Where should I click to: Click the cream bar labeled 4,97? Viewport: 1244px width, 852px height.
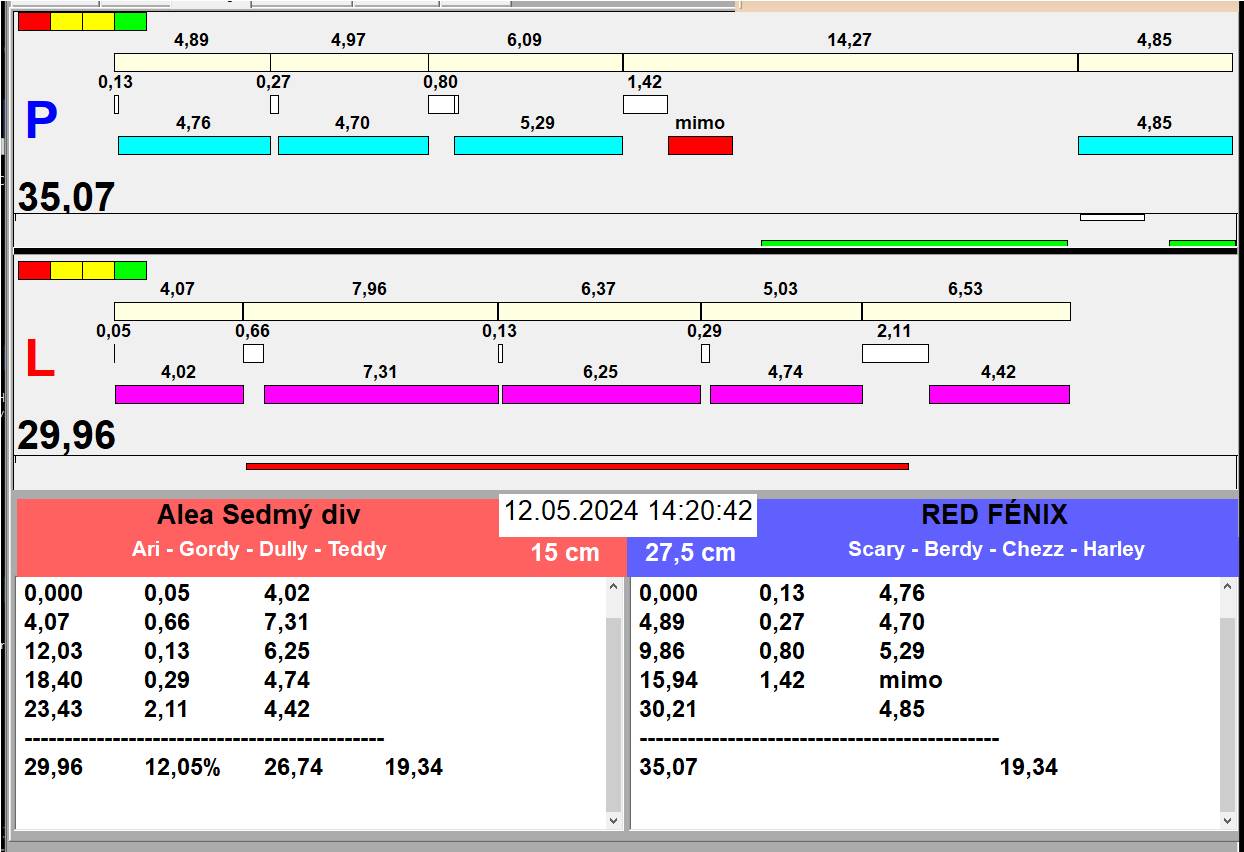350,62
